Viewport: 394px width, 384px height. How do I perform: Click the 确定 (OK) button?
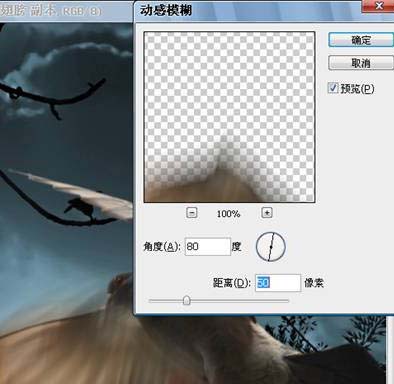click(x=361, y=40)
